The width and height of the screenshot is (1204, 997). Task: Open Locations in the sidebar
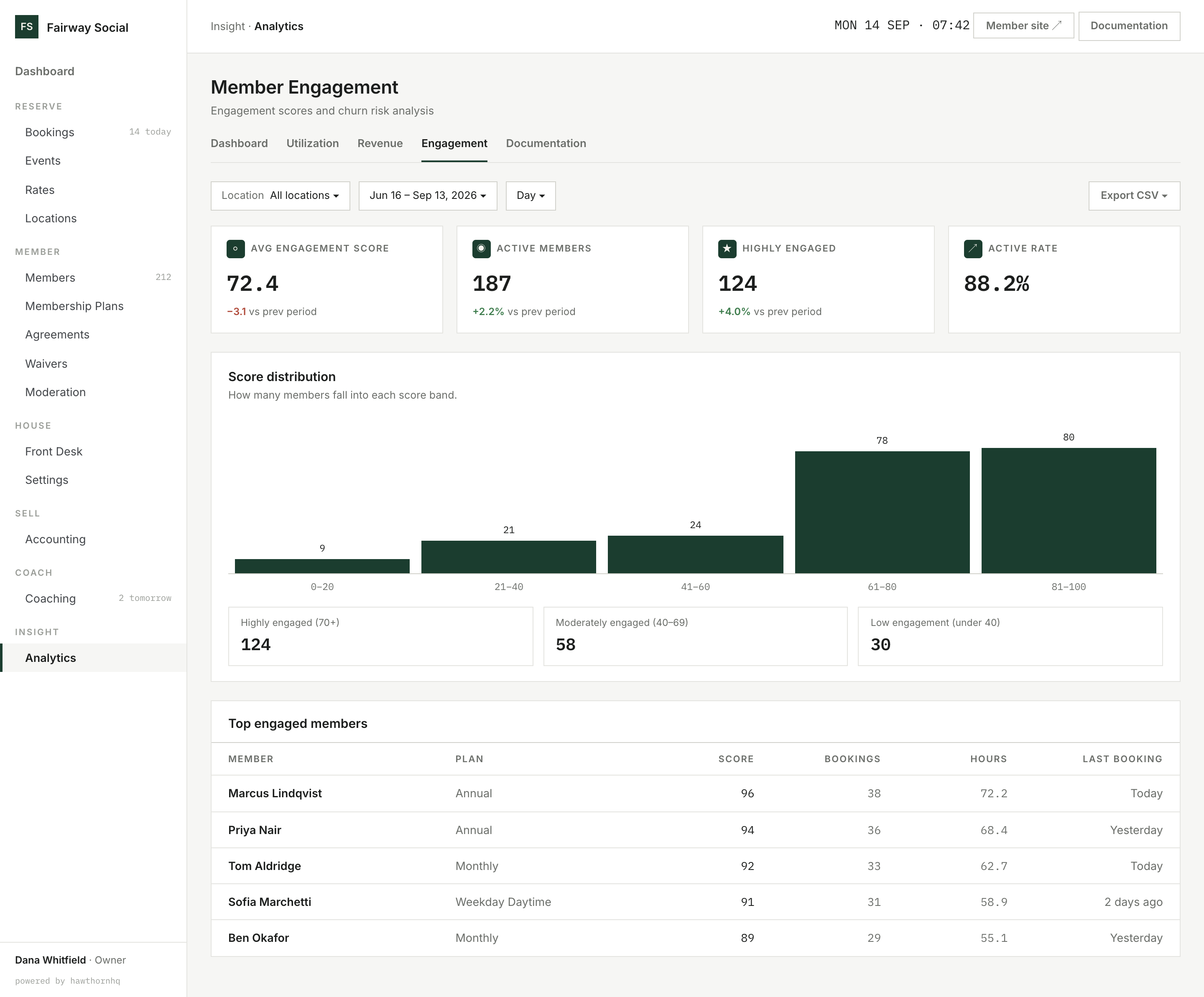[x=93, y=218]
